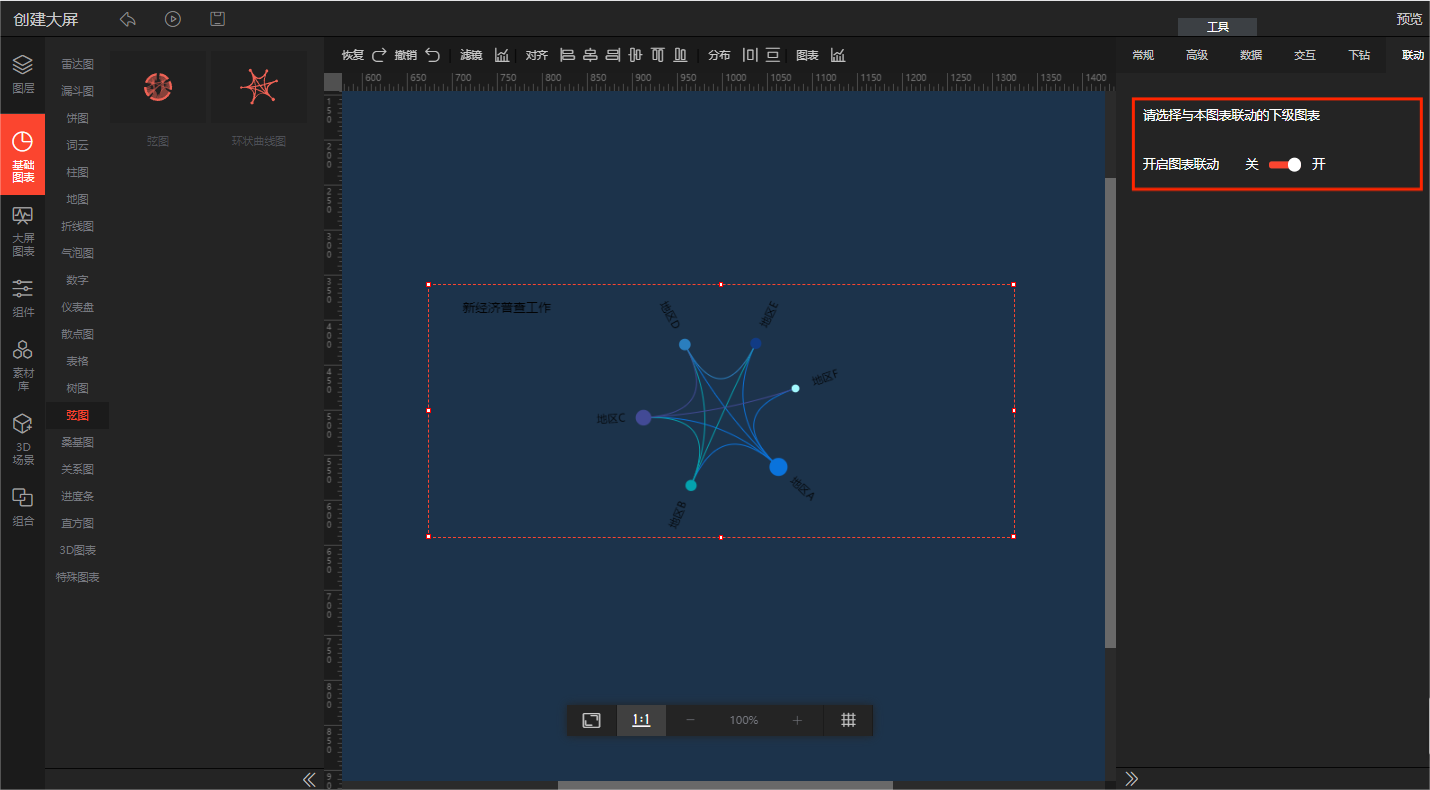This screenshot has height=790, width=1430.
Task: Select 词云 in chart type list
Action: tap(77, 145)
